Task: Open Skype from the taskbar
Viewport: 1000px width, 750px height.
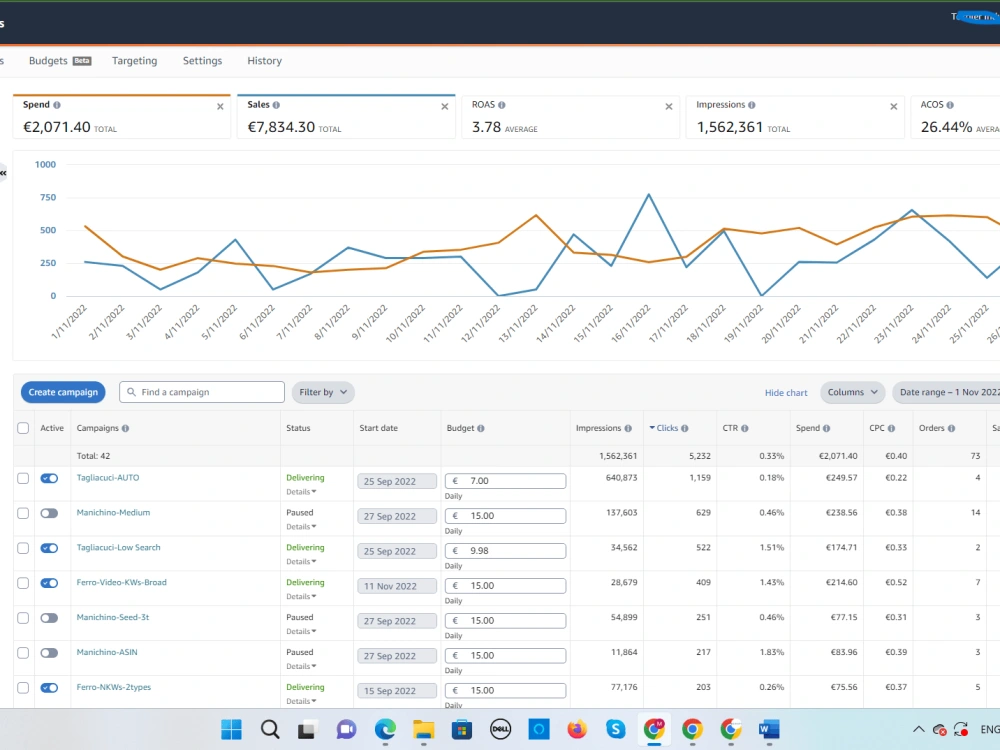Action: coord(615,729)
